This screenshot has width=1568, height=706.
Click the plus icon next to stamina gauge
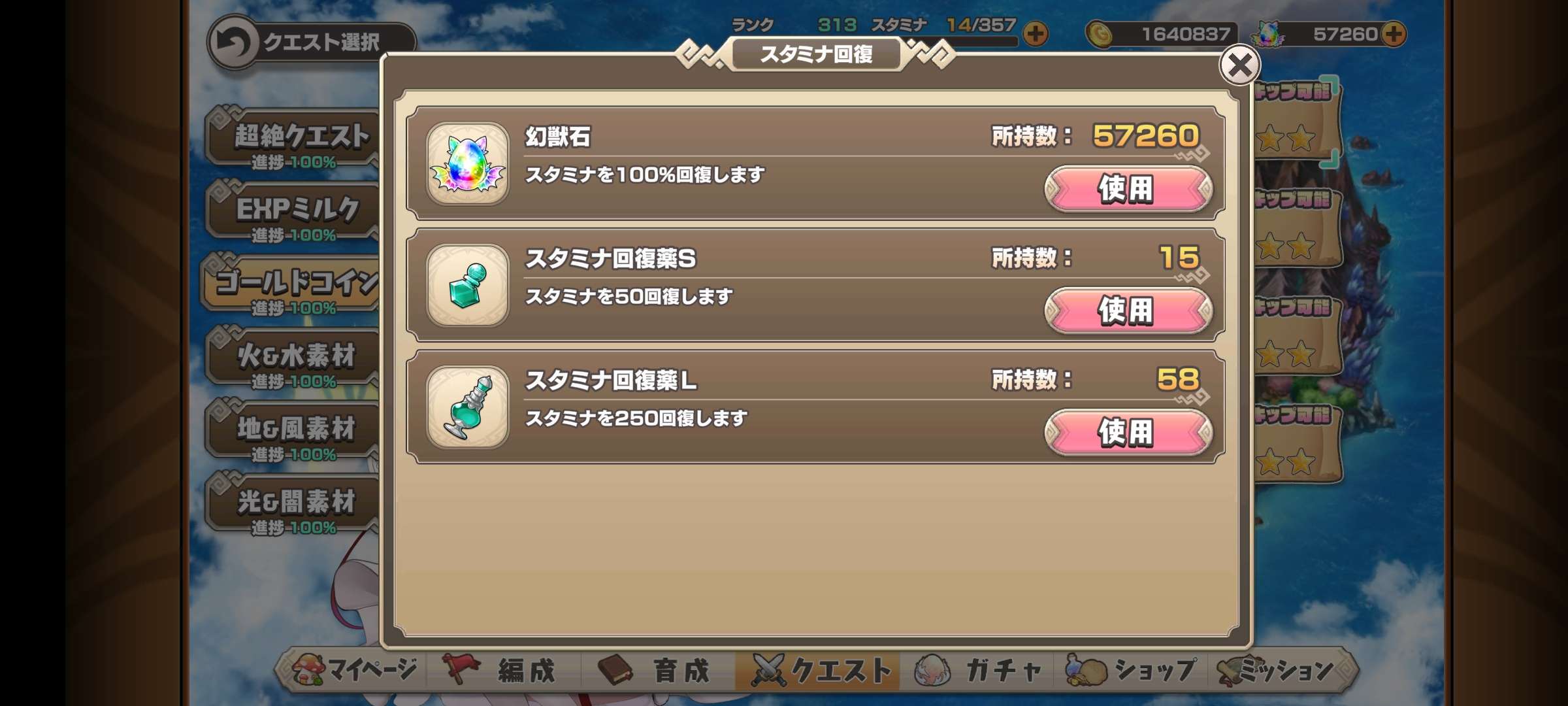(x=1036, y=34)
